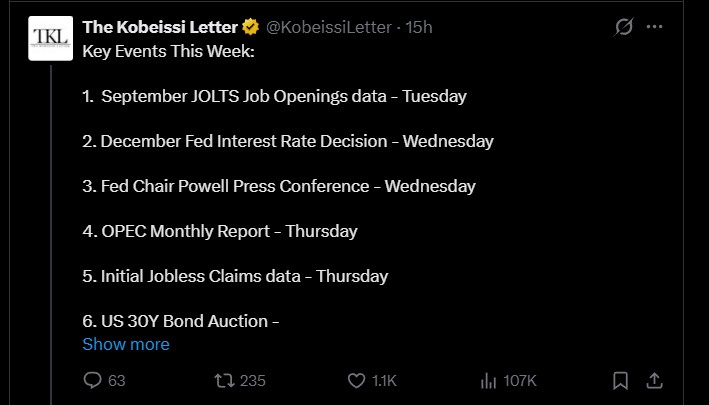
Task: Click the OPEC Monthly Report line
Action: tap(220, 231)
